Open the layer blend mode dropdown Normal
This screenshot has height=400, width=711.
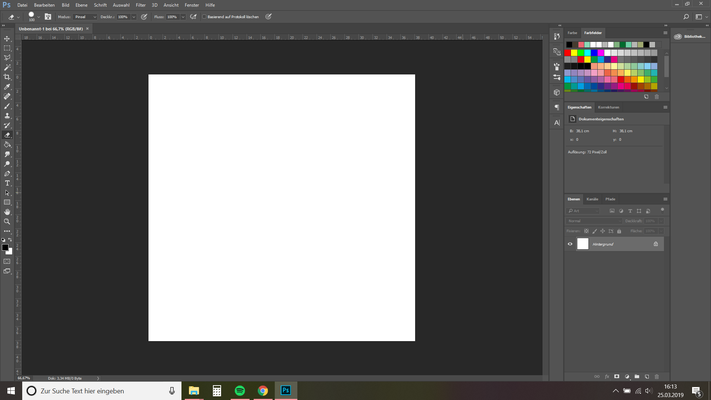coord(594,221)
